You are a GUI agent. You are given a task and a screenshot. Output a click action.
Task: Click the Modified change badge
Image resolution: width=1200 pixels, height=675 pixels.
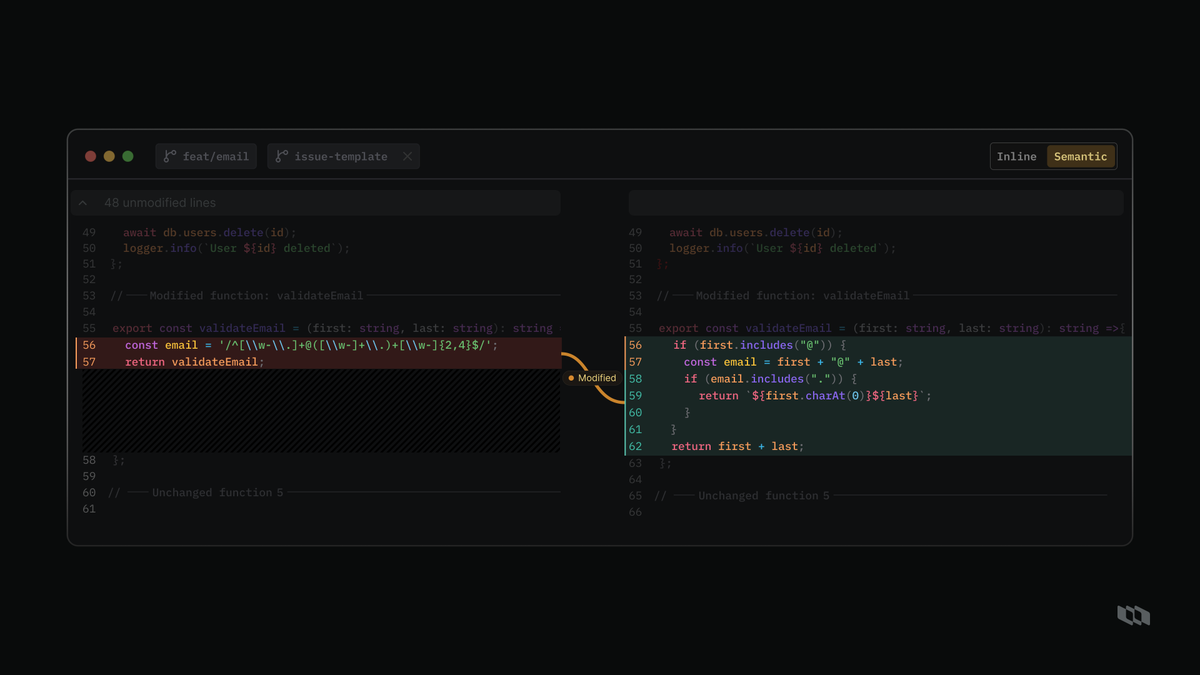592,378
